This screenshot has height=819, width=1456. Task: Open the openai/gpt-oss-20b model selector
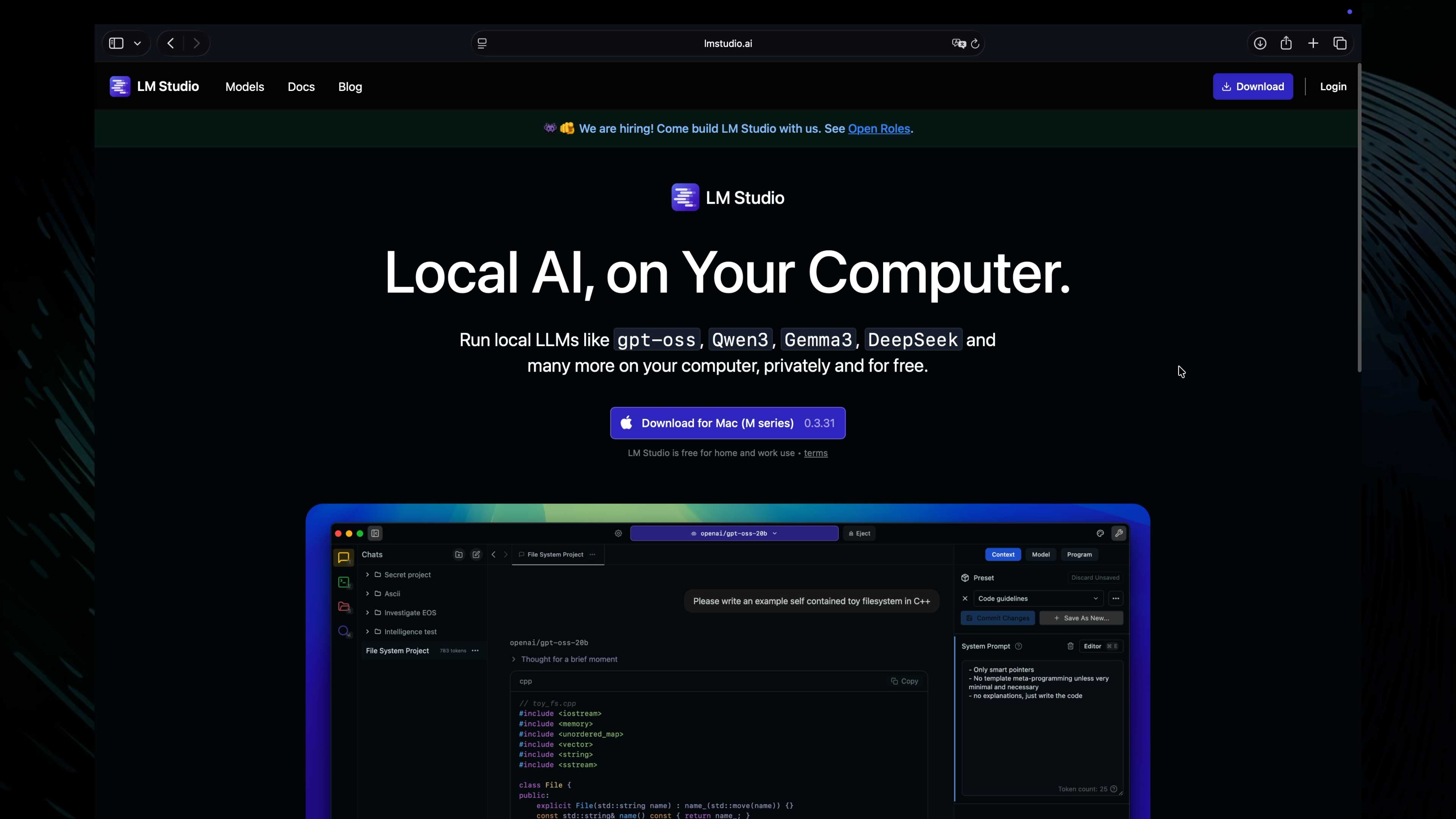tap(734, 533)
